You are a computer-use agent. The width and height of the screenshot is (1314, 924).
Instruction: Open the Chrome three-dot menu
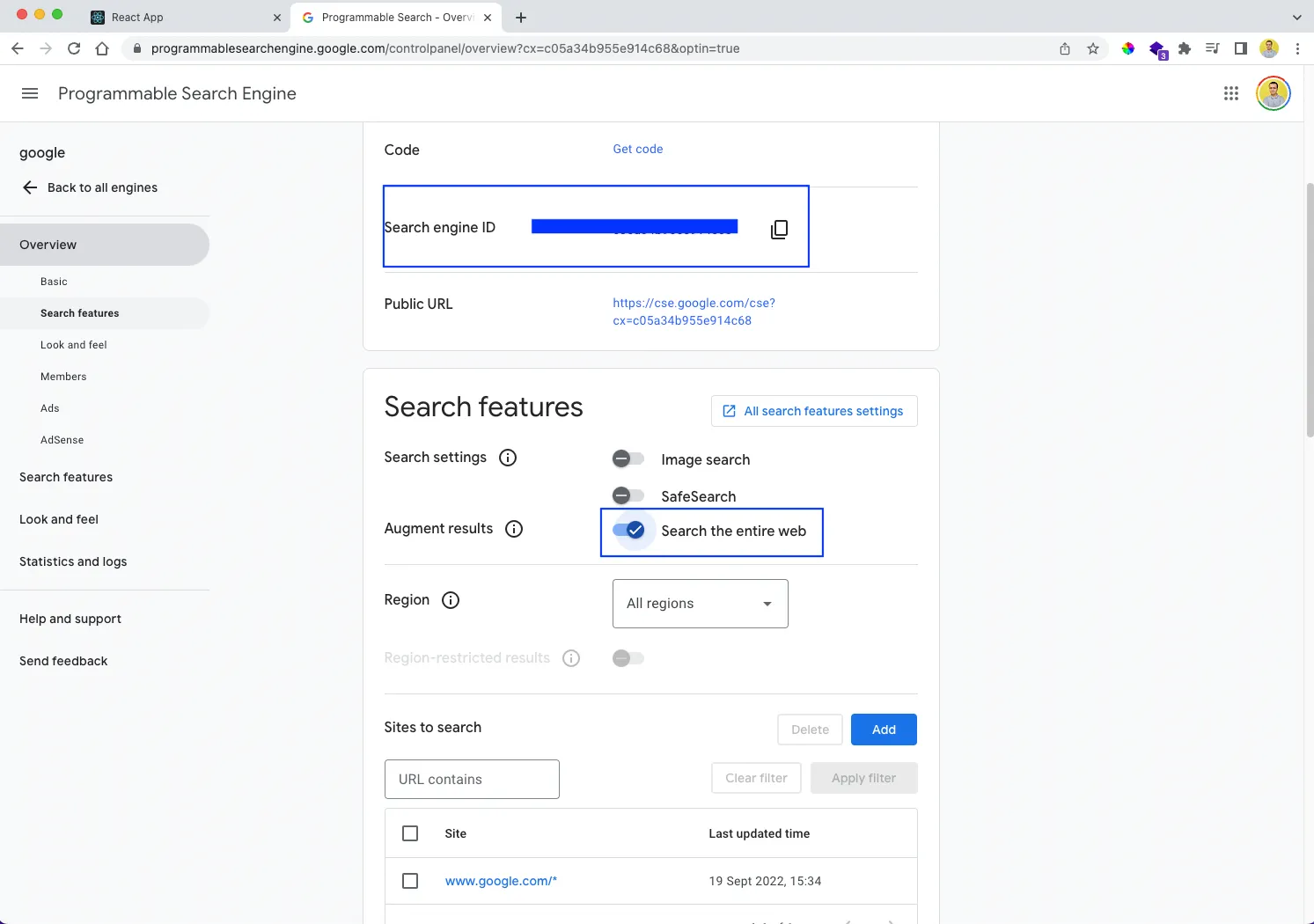click(1298, 48)
